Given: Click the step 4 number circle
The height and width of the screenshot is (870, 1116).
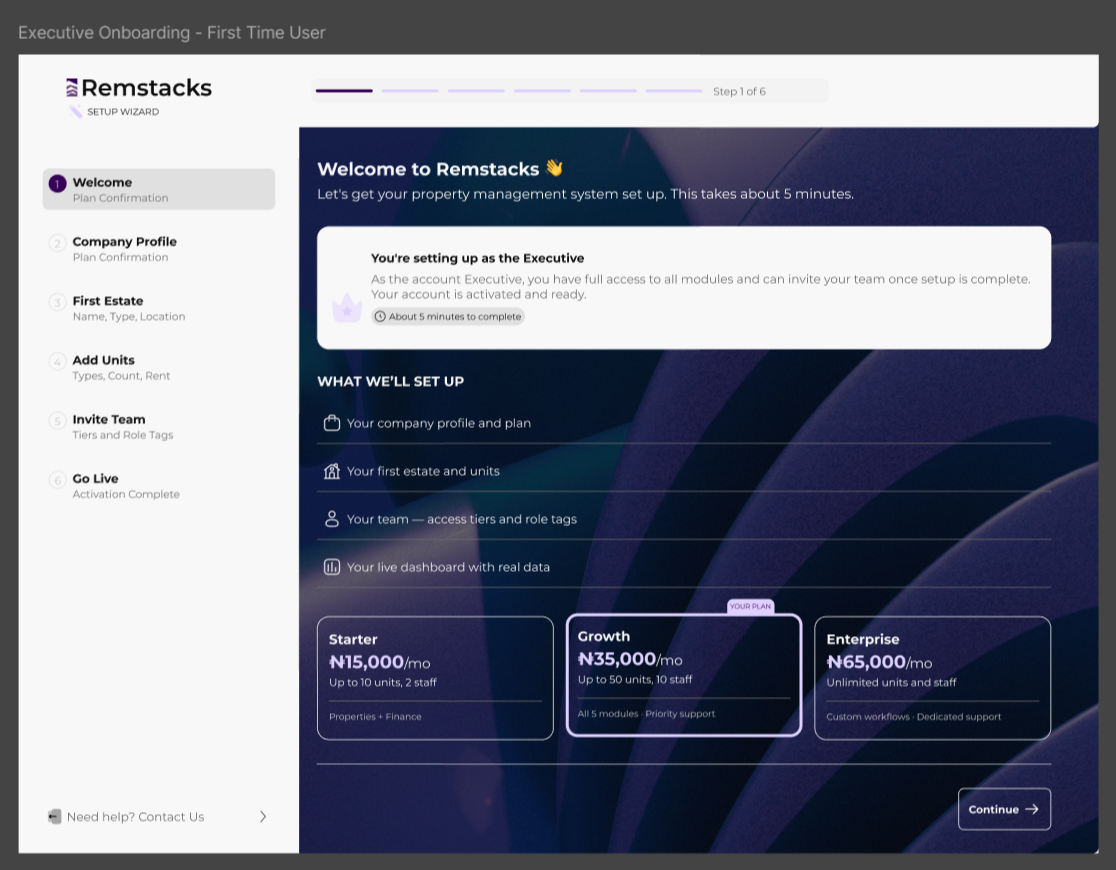Looking at the screenshot, I should (58, 362).
